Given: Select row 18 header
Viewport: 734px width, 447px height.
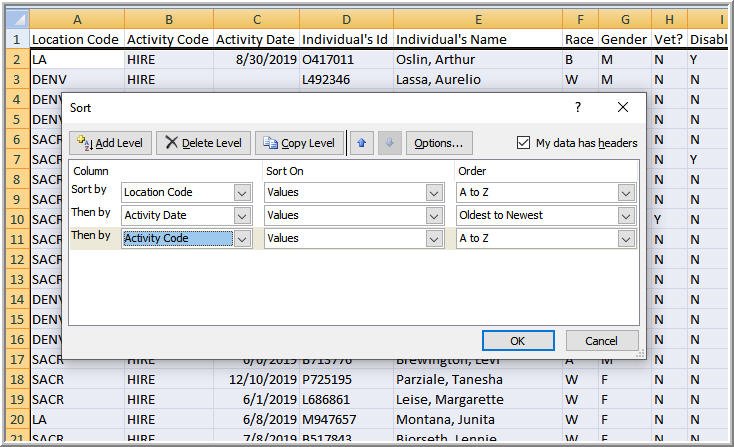Looking at the screenshot, I should [18, 379].
